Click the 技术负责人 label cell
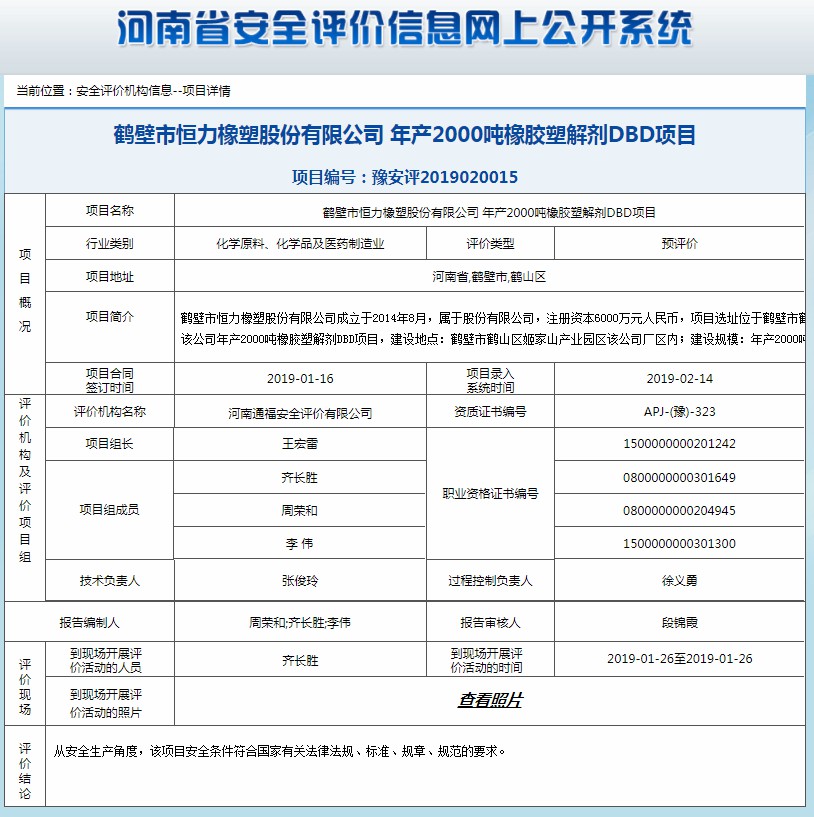 click(109, 580)
